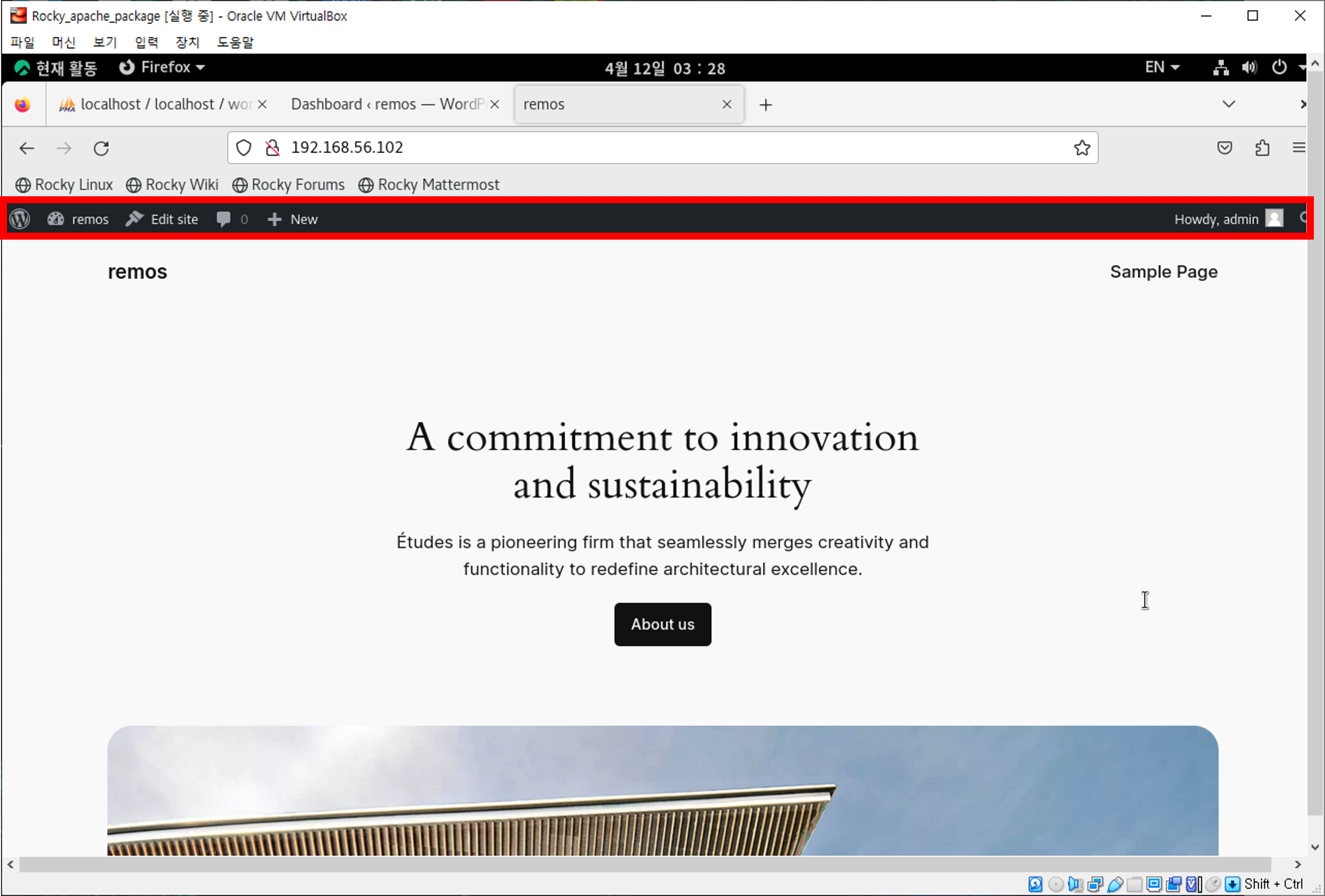1325x896 pixels.
Task: Click the WordPress logo in admin bar
Action: 20,219
